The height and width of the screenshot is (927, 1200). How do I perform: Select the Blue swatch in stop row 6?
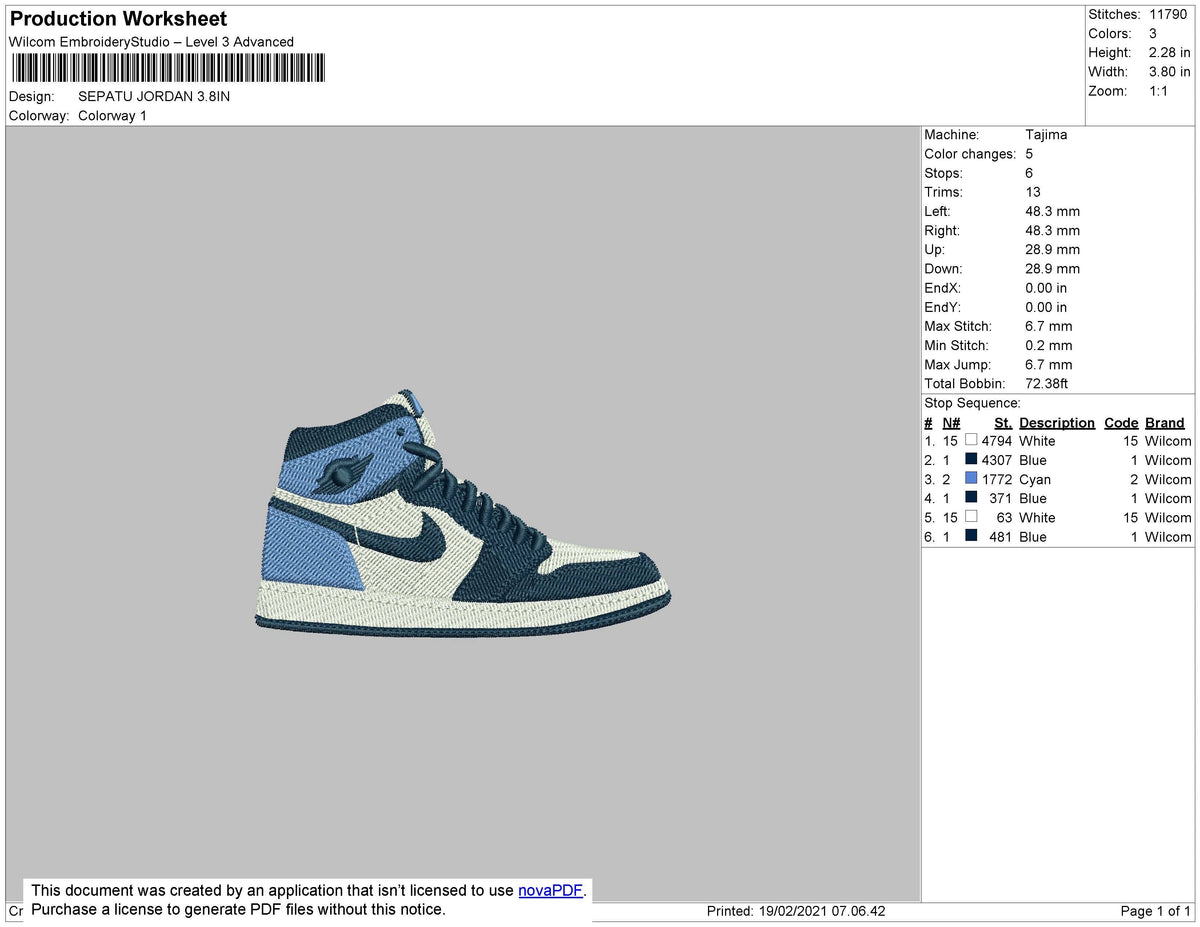tap(971, 536)
